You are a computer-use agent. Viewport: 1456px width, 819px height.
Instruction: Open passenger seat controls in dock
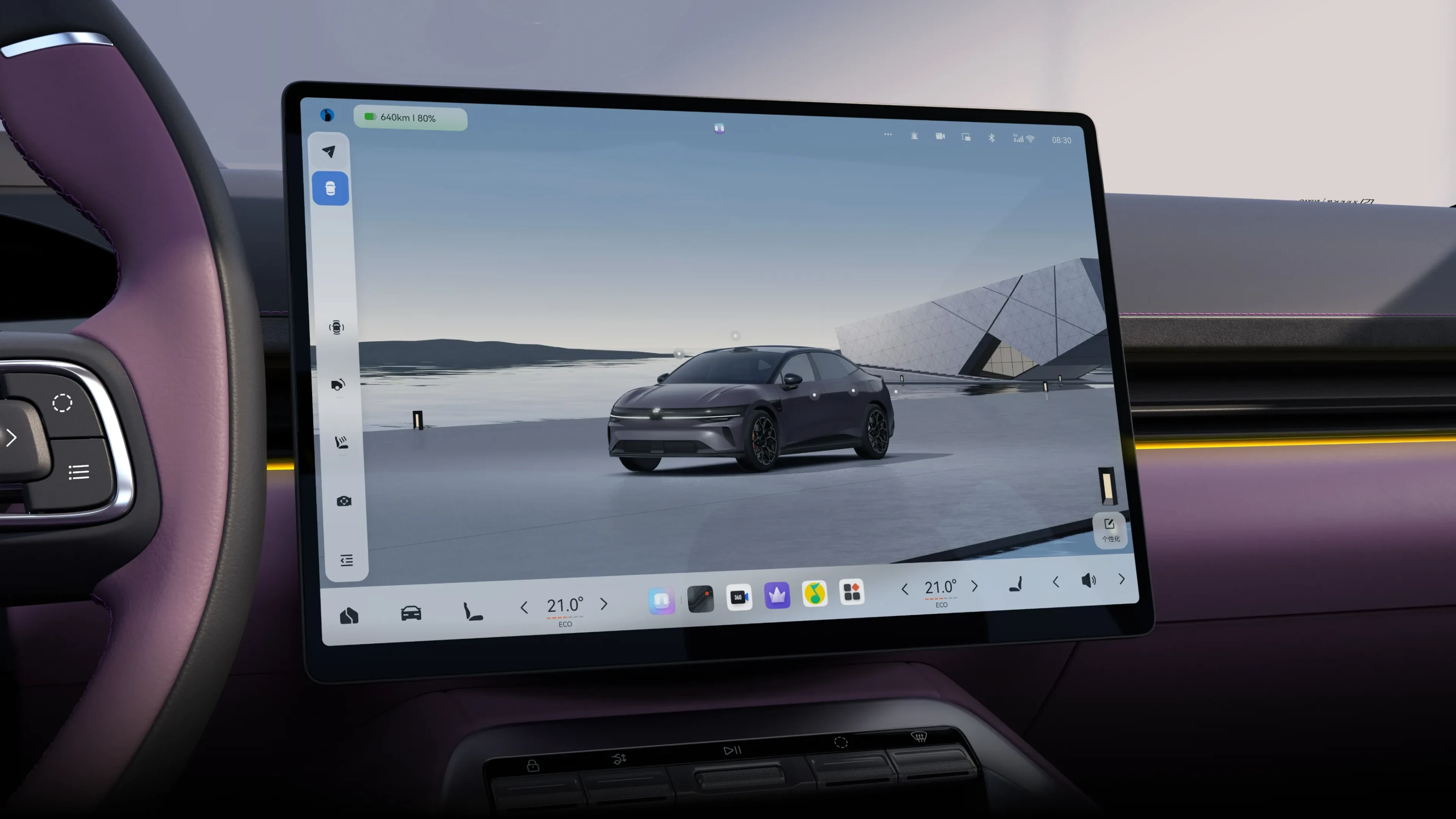(x=1016, y=584)
